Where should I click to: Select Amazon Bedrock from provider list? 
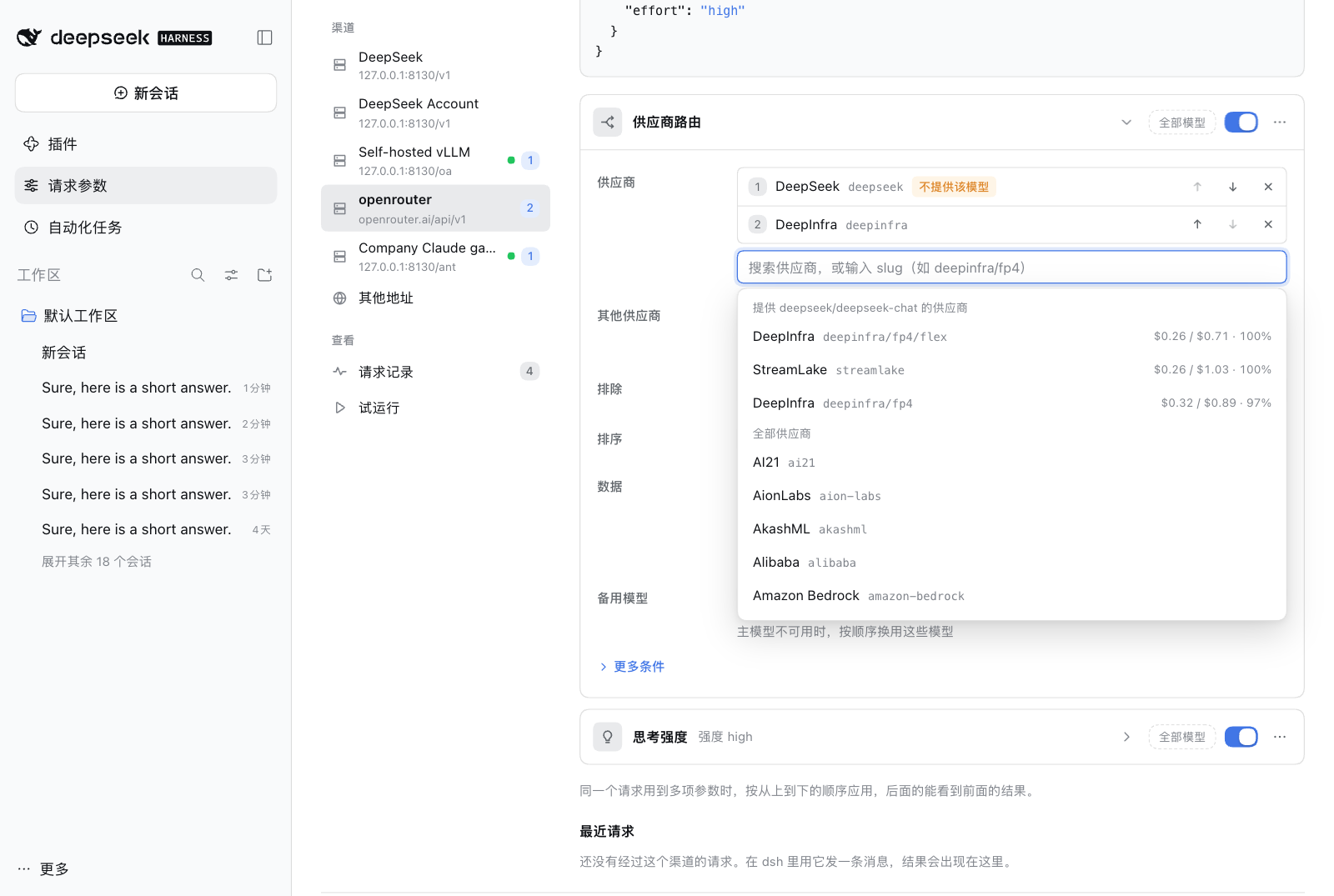(x=1012, y=596)
